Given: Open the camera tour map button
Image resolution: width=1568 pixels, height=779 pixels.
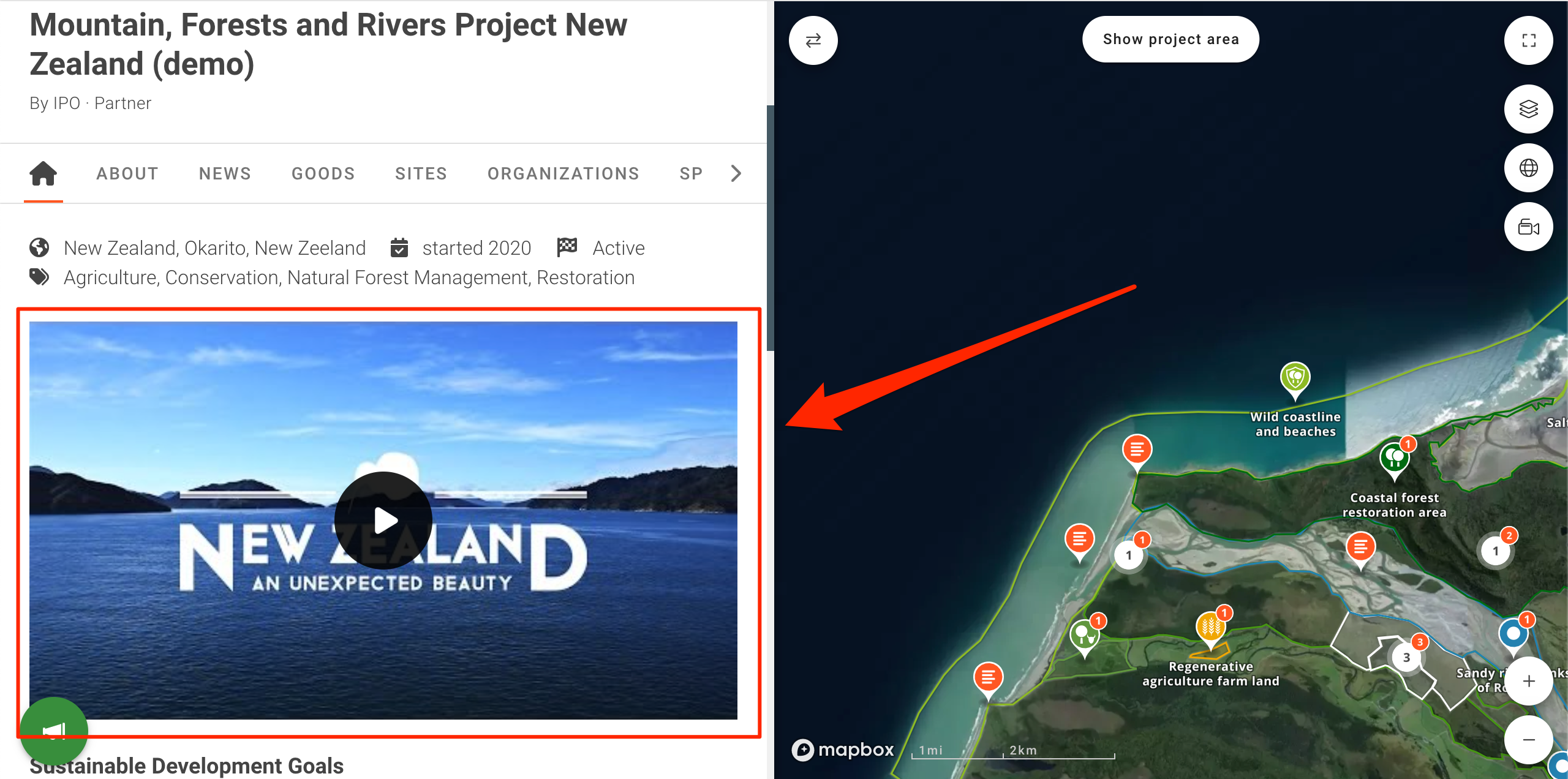Looking at the screenshot, I should coord(1528,227).
